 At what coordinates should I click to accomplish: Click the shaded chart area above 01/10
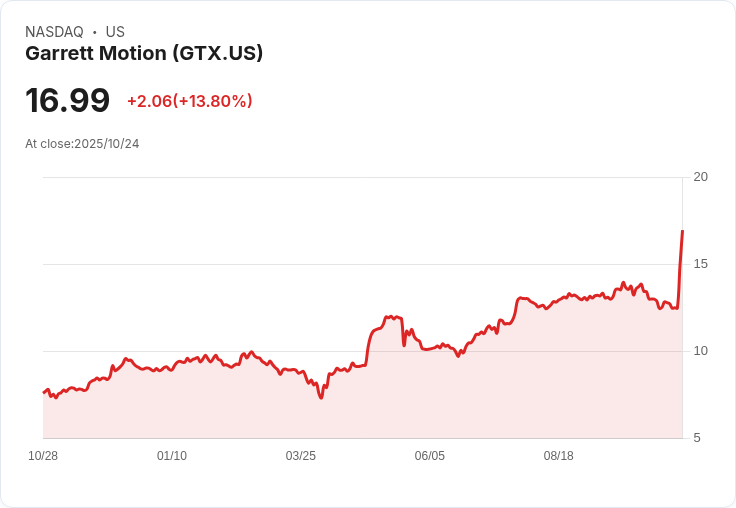click(172, 405)
